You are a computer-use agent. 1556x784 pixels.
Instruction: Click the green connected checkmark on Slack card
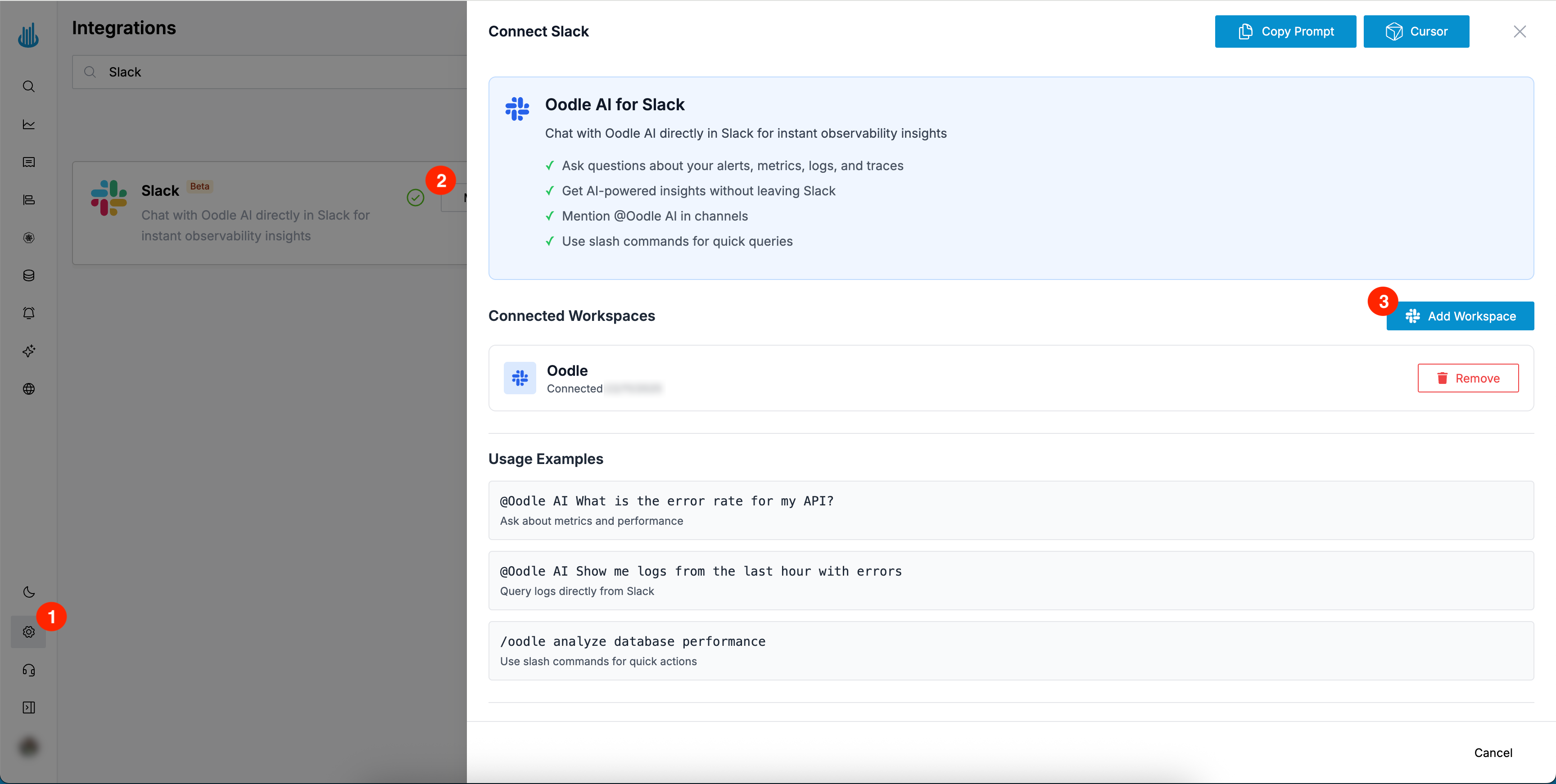416,198
